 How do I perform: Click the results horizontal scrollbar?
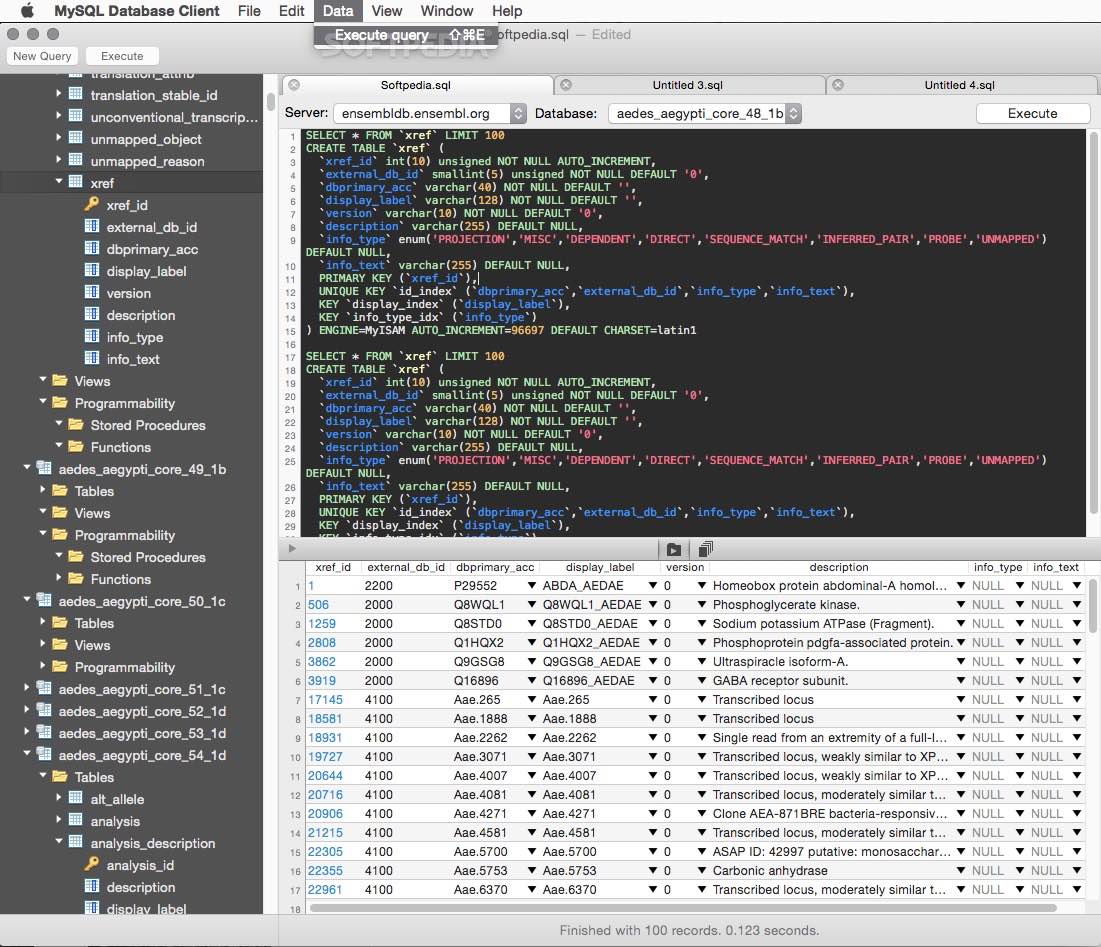click(x=683, y=908)
